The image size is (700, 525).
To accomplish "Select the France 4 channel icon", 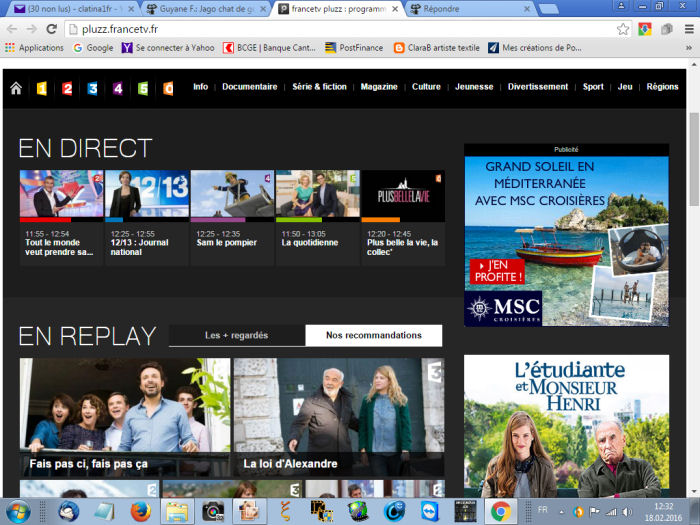I will [117, 88].
